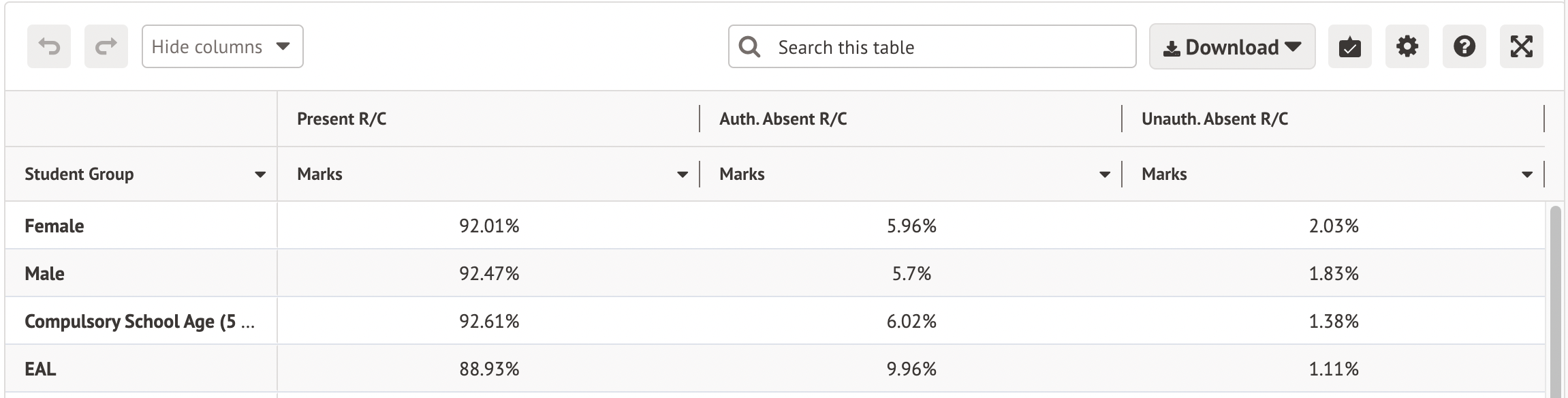The image size is (1568, 398).
Task: Expand the table to fullscreen
Action: [x=1522, y=47]
